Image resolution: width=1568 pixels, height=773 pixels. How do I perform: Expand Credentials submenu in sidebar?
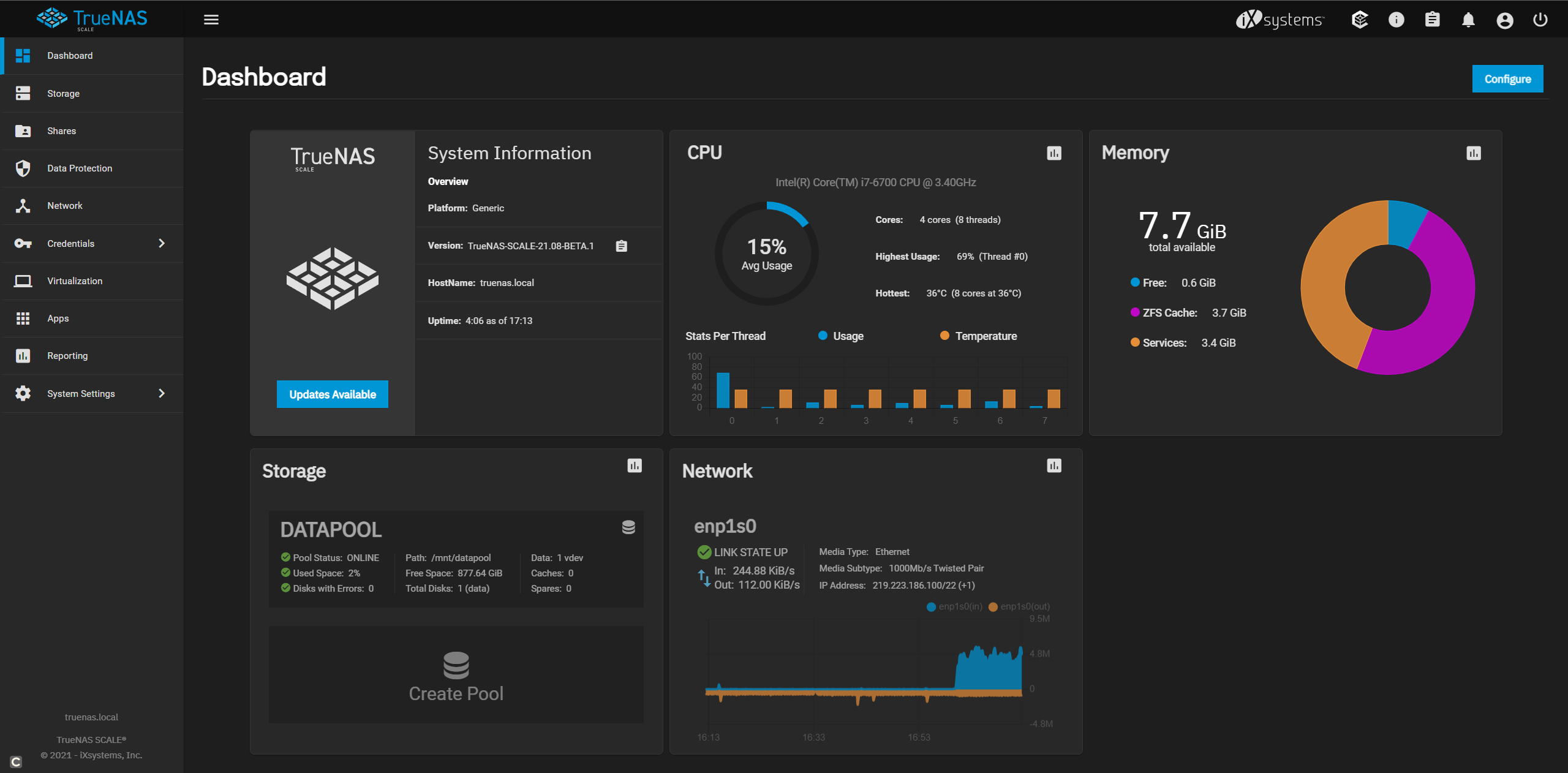tap(162, 243)
